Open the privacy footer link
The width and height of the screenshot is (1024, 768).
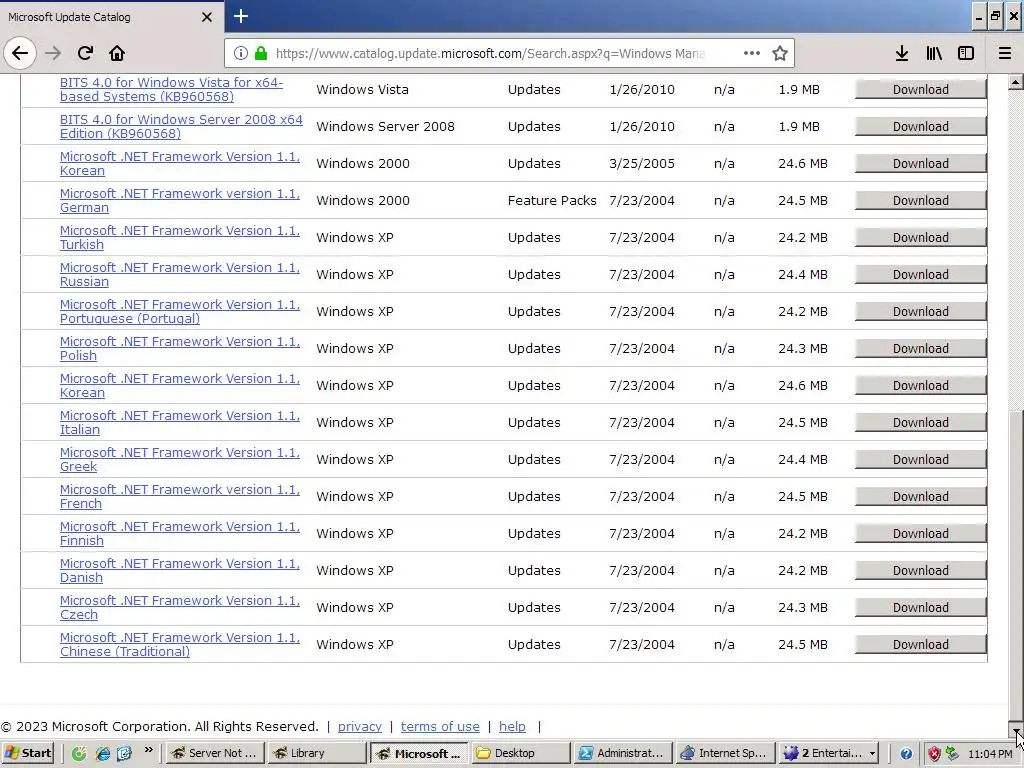pos(359,726)
